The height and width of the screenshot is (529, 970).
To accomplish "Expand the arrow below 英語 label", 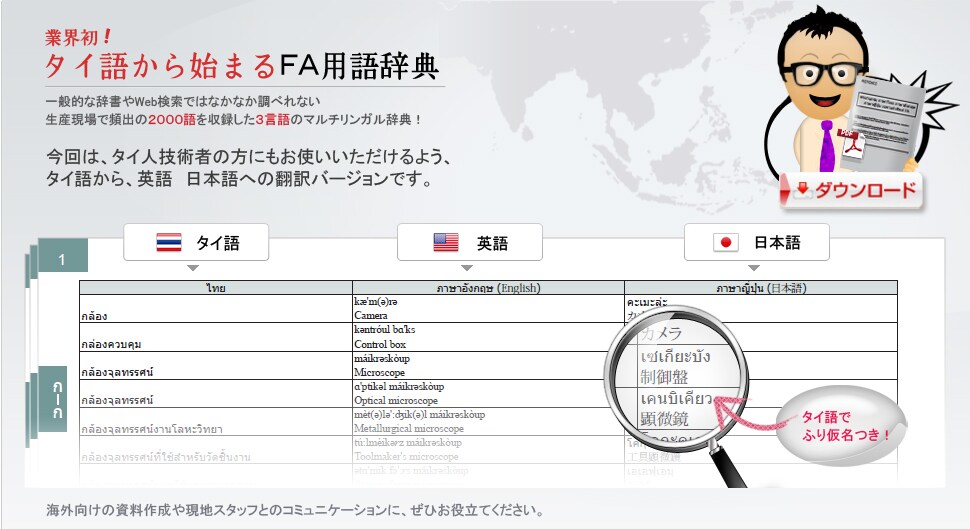I will 467,268.
